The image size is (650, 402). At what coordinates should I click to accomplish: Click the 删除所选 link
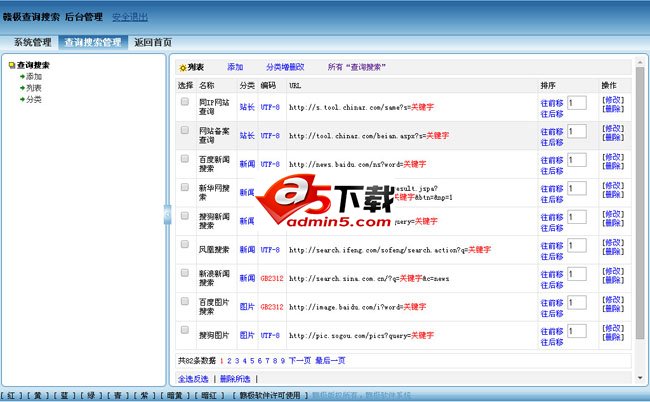point(235,379)
